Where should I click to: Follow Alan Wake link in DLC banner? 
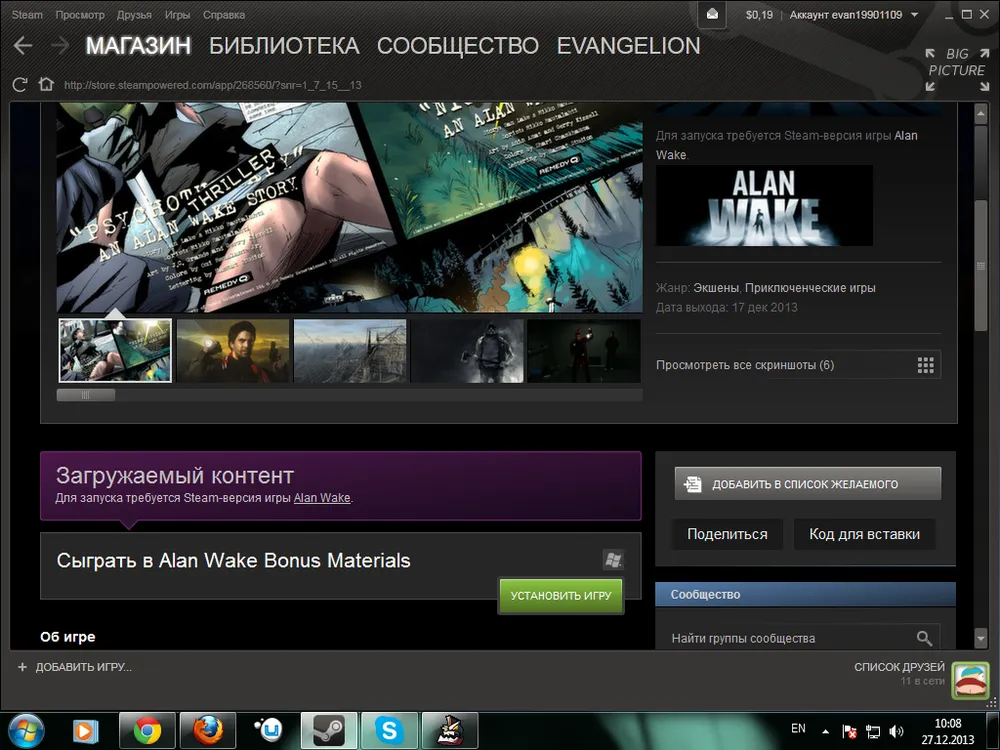(321, 497)
